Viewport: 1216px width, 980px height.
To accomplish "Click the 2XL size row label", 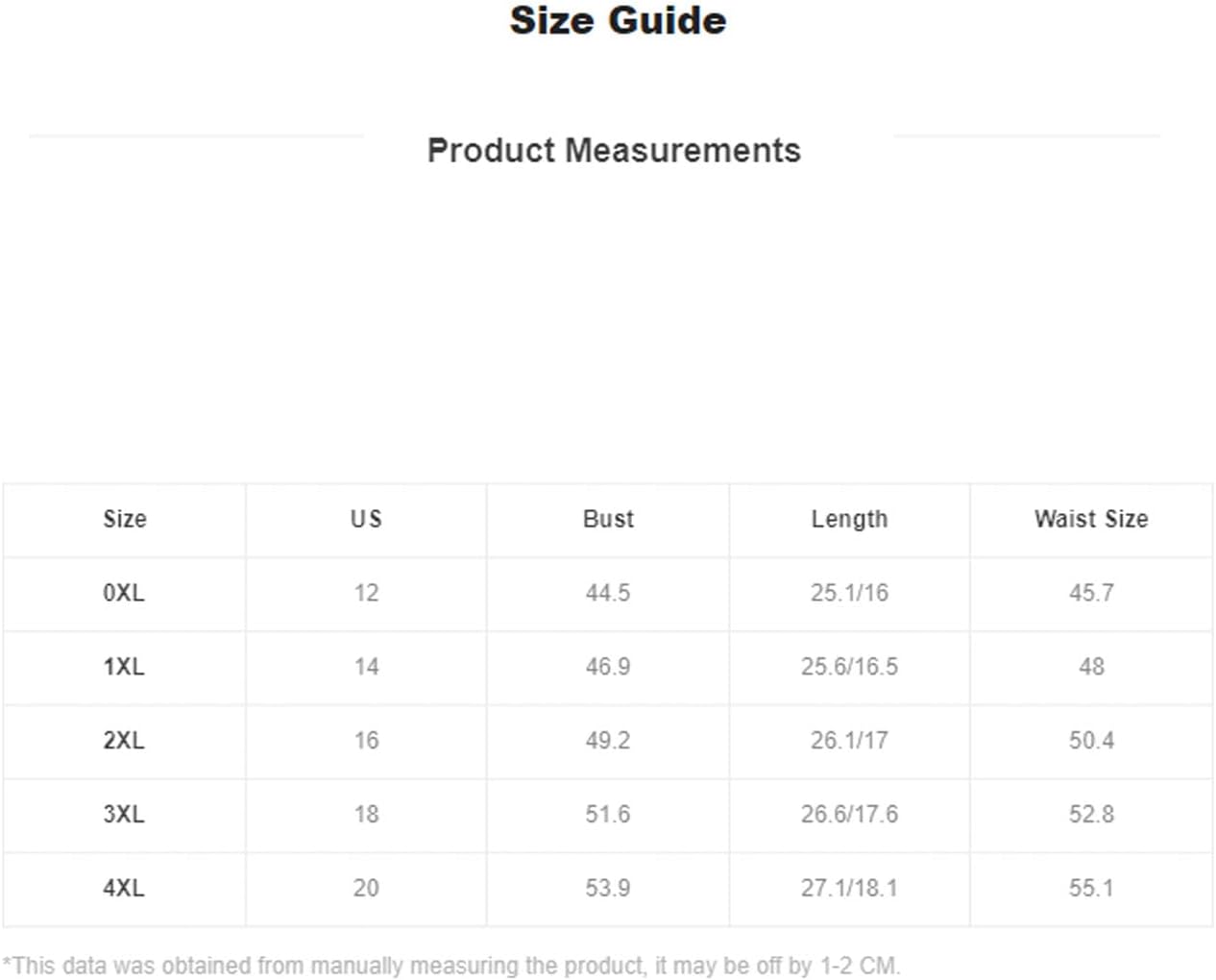I will (124, 741).
